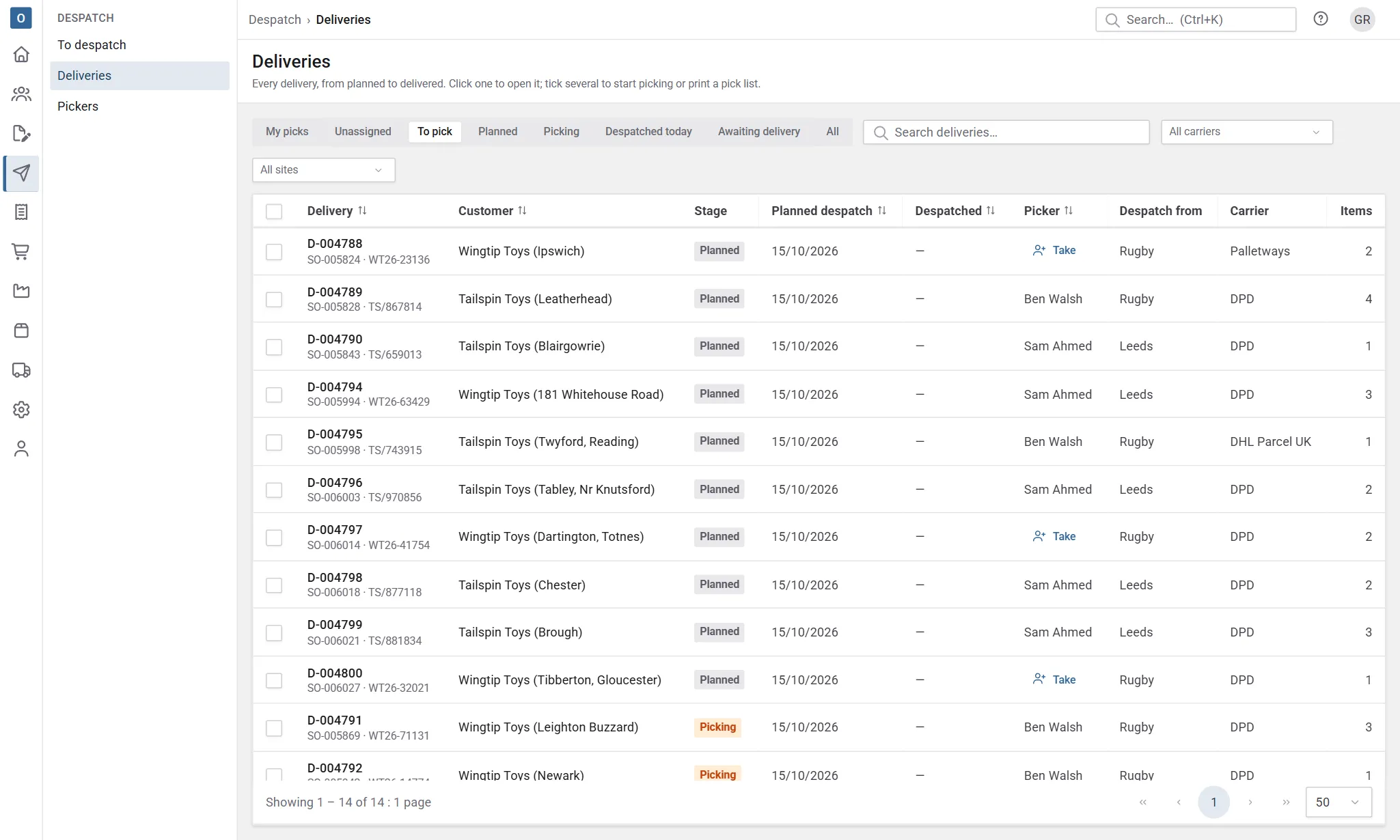Open To despatch in side menu
This screenshot has width=1400, height=840.
tap(139, 45)
